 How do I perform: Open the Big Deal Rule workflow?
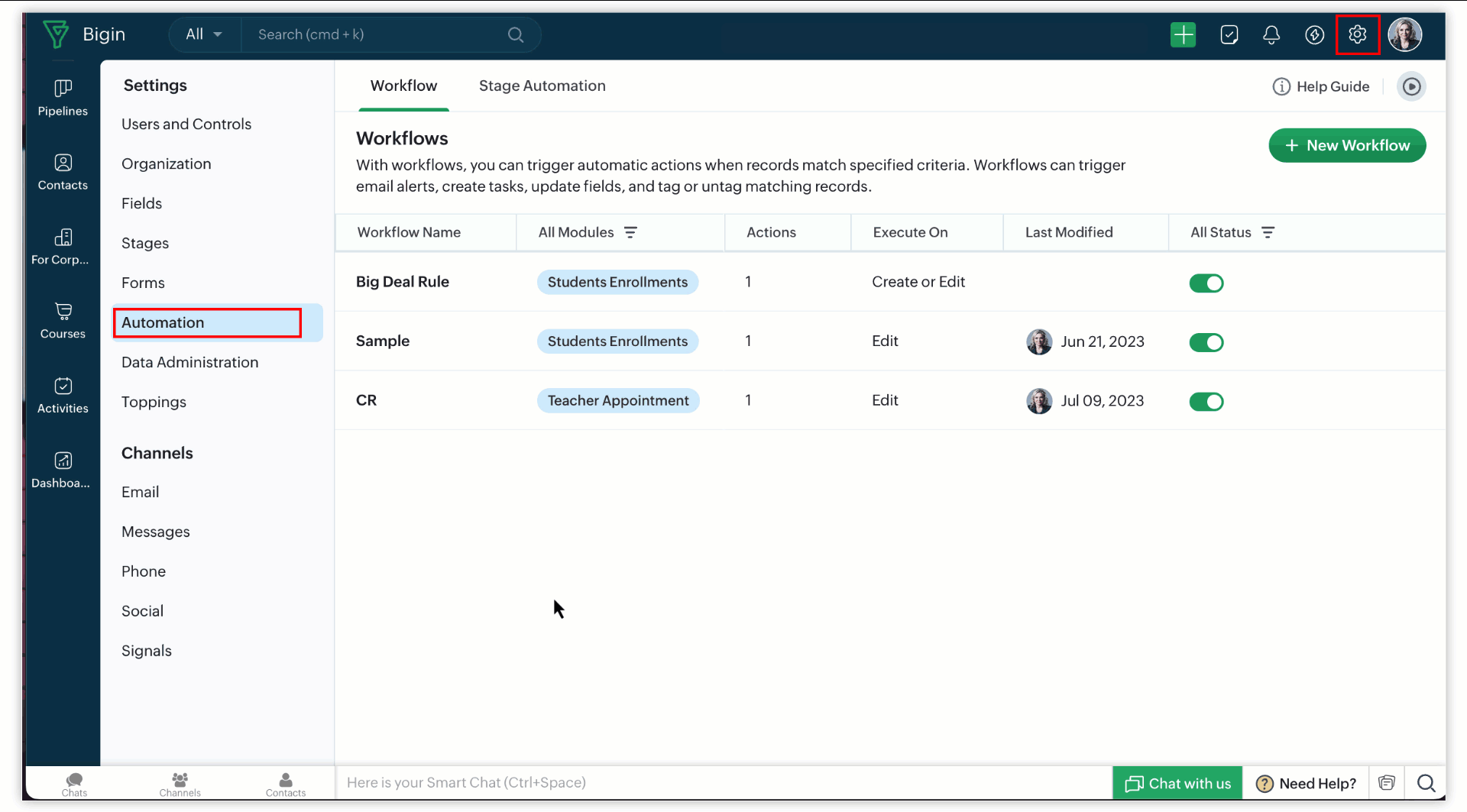pyautogui.click(x=402, y=282)
